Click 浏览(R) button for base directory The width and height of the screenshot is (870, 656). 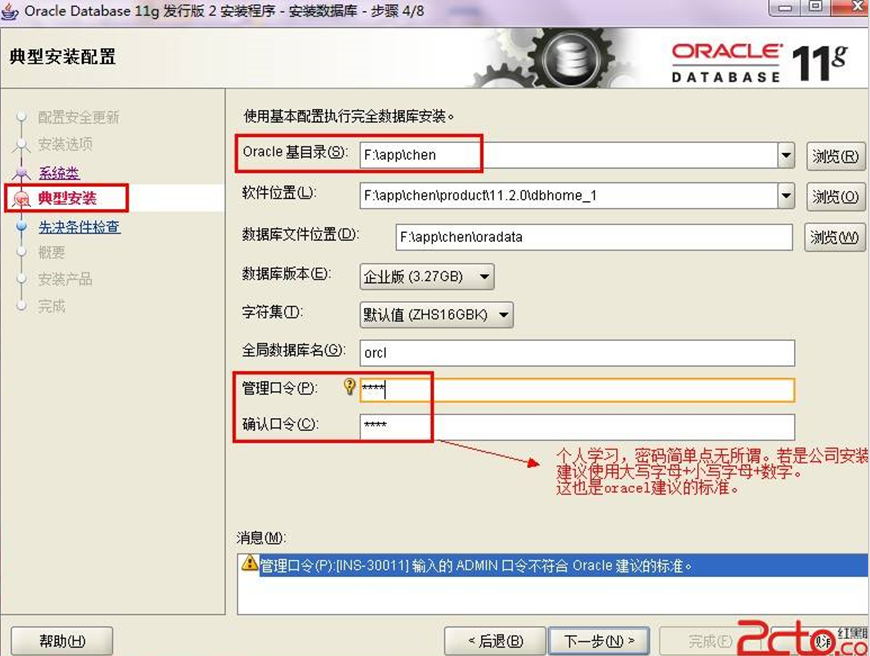835,156
